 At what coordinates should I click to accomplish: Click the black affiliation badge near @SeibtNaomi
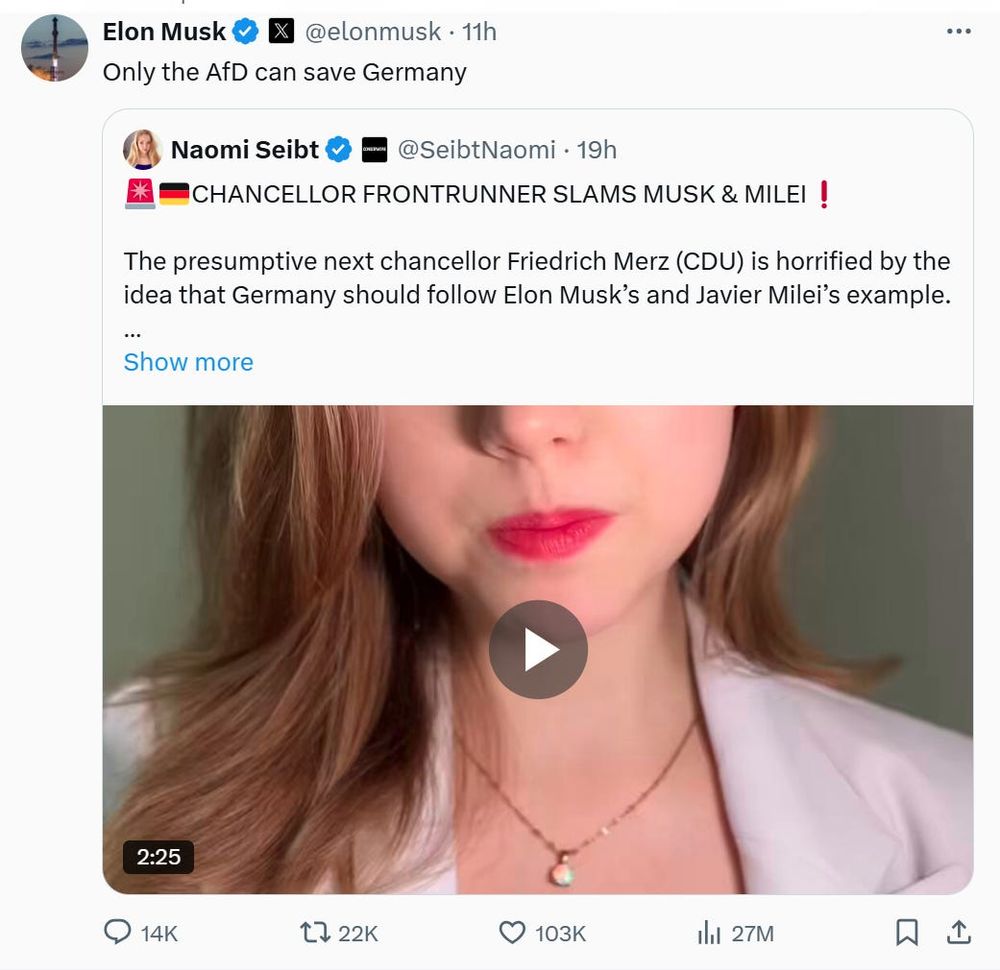click(x=374, y=150)
